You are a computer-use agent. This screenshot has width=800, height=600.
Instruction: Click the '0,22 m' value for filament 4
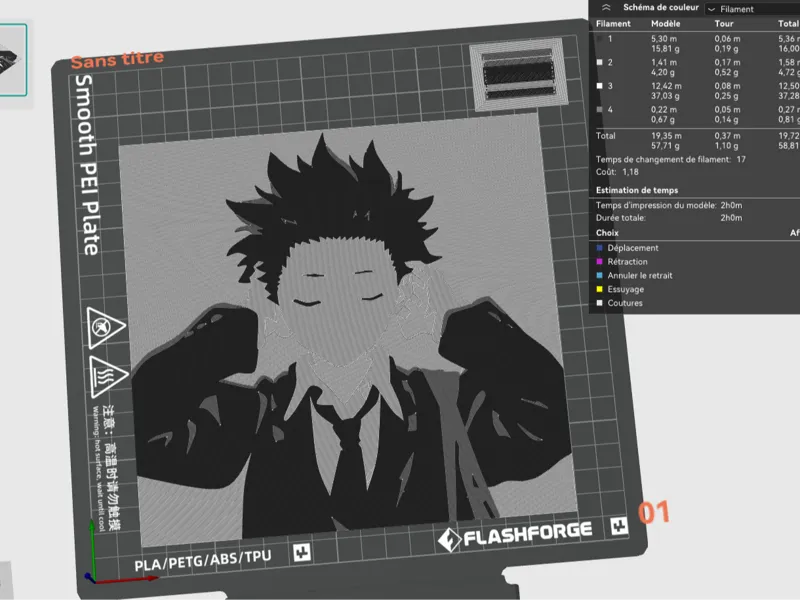pos(664,109)
